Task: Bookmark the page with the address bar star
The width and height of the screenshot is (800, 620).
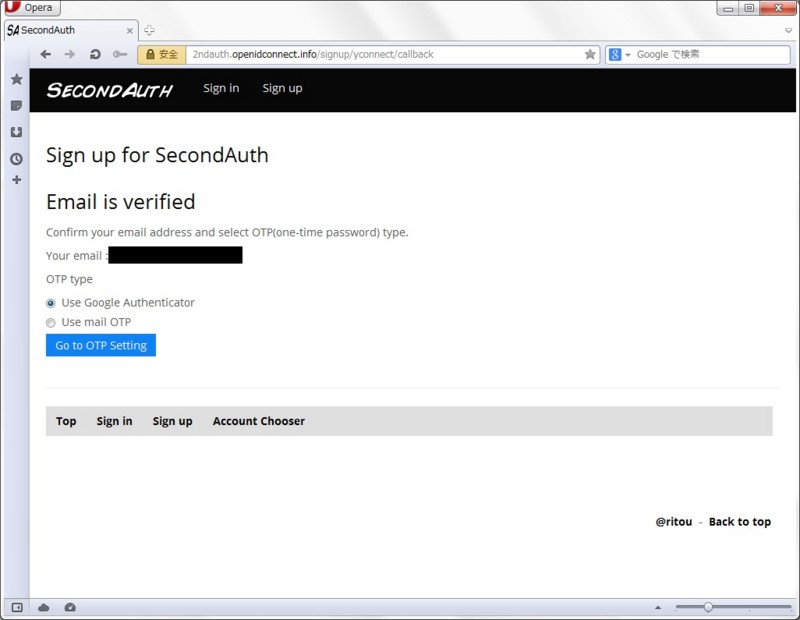Action: (590, 54)
